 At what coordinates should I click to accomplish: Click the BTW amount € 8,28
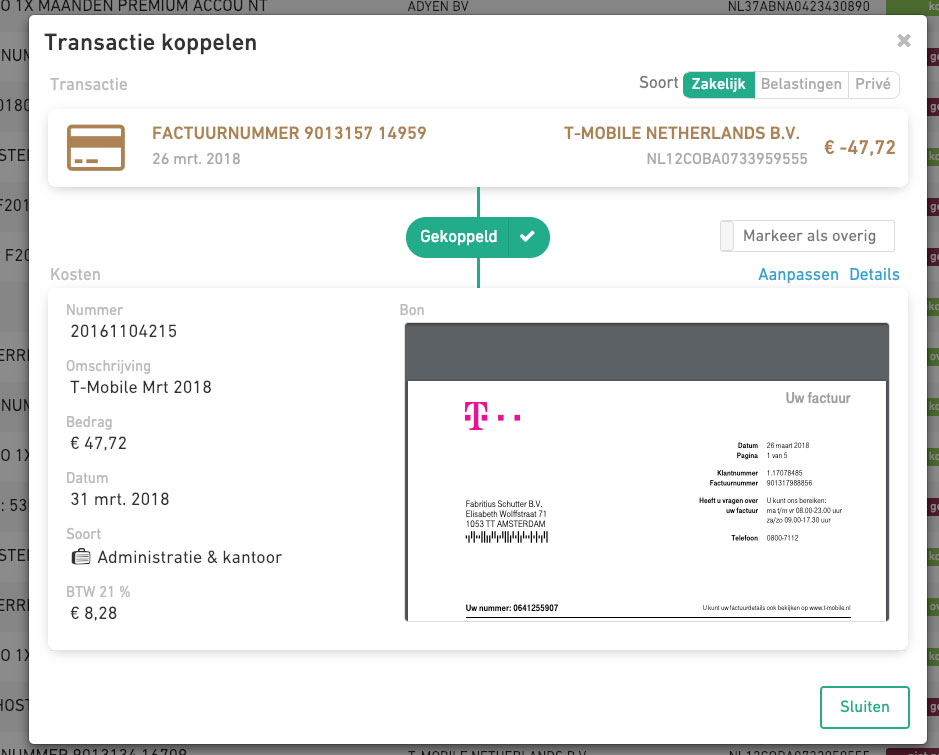point(94,613)
